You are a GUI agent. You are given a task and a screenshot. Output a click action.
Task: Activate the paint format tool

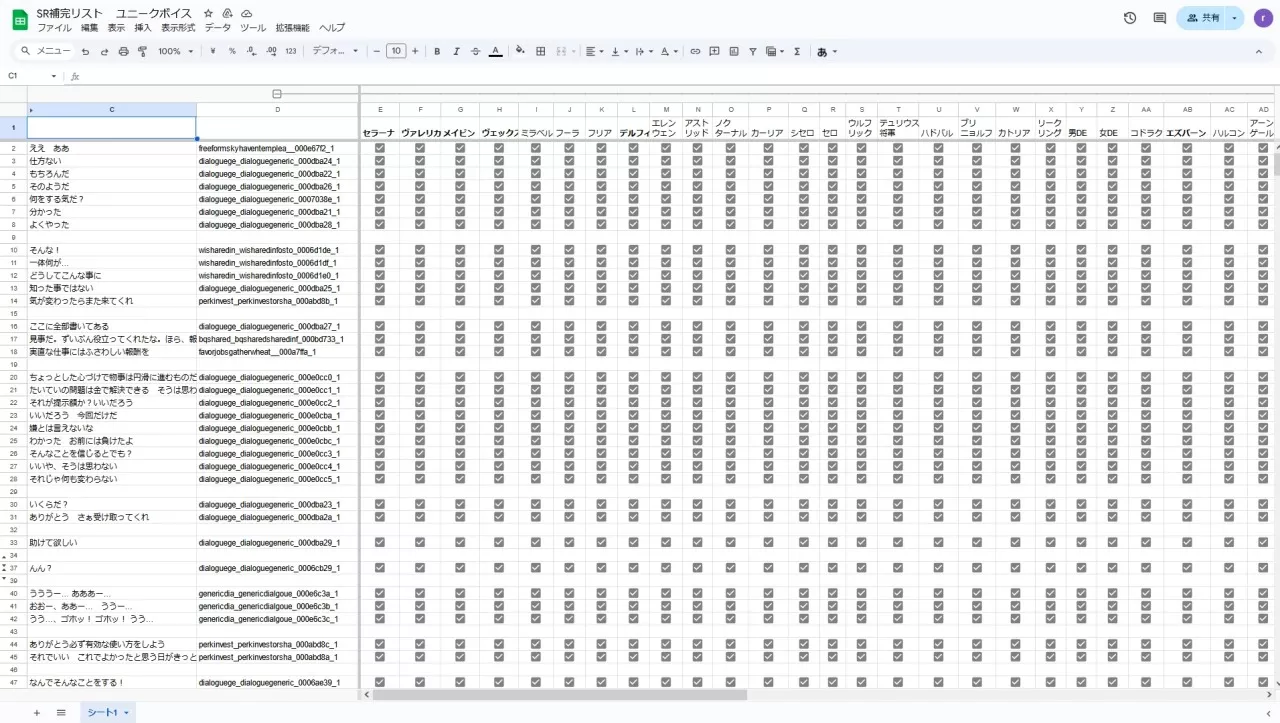[x=142, y=51]
